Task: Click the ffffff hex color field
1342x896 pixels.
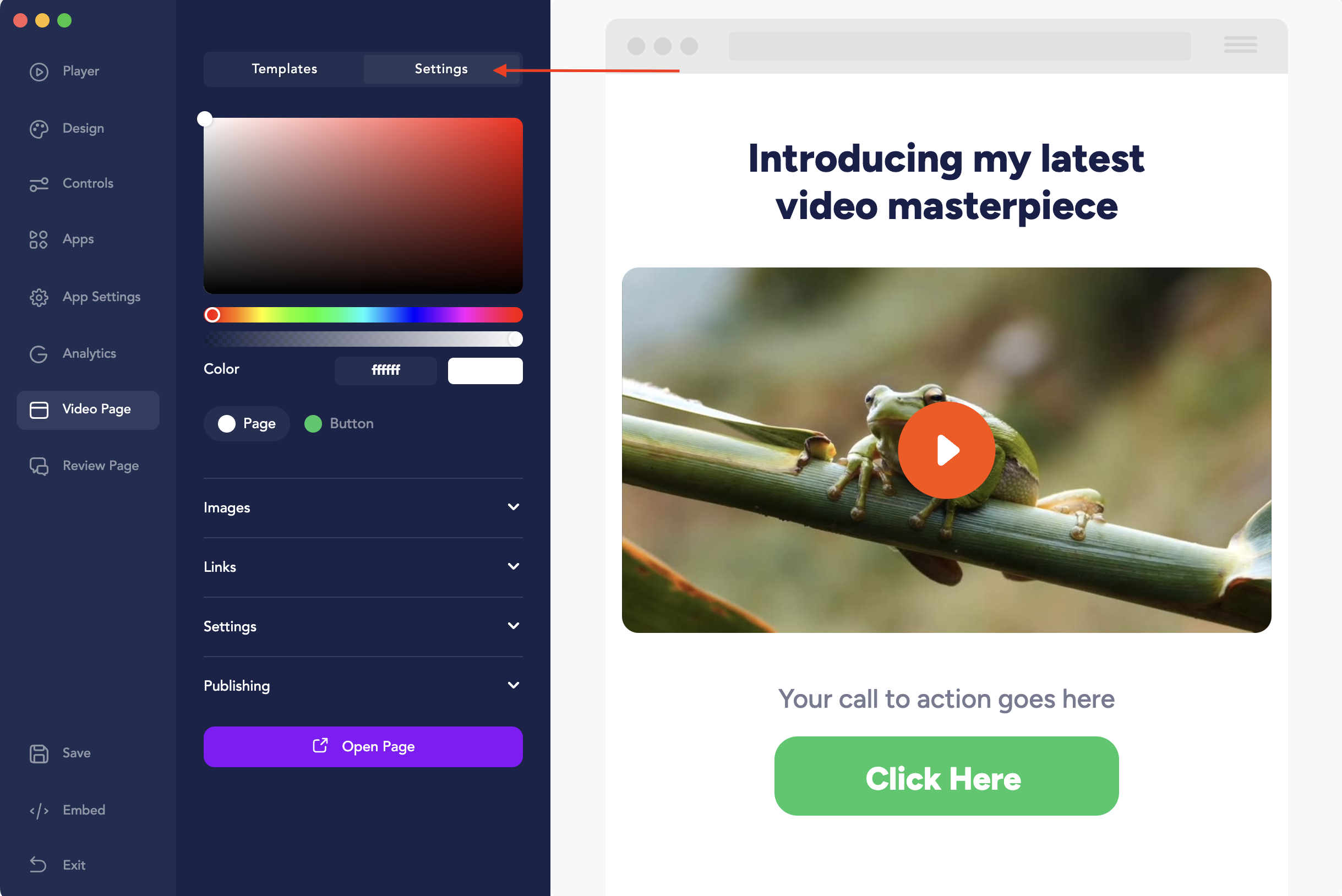Action: 386,370
